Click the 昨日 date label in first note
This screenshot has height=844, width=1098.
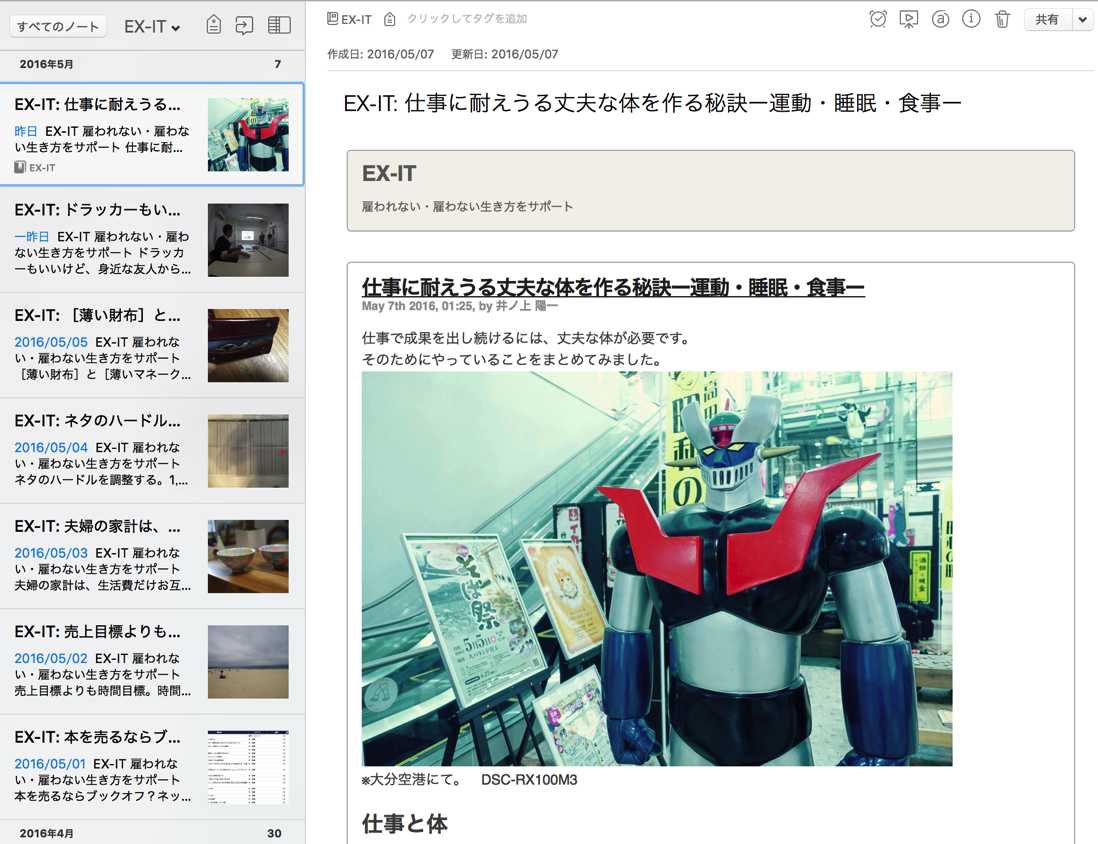pos(26,131)
